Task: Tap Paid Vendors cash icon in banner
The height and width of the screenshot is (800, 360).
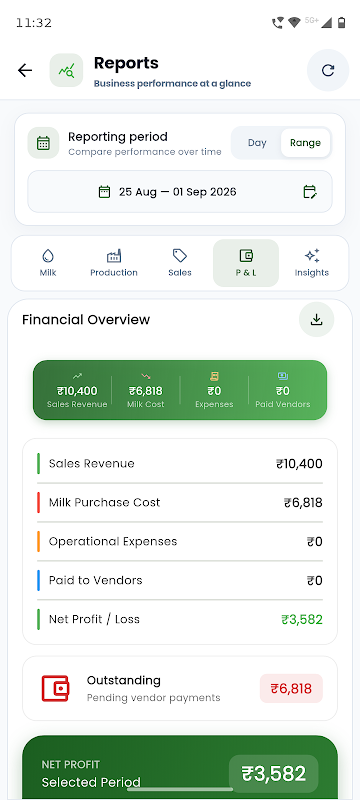Action: [x=283, y=376]
